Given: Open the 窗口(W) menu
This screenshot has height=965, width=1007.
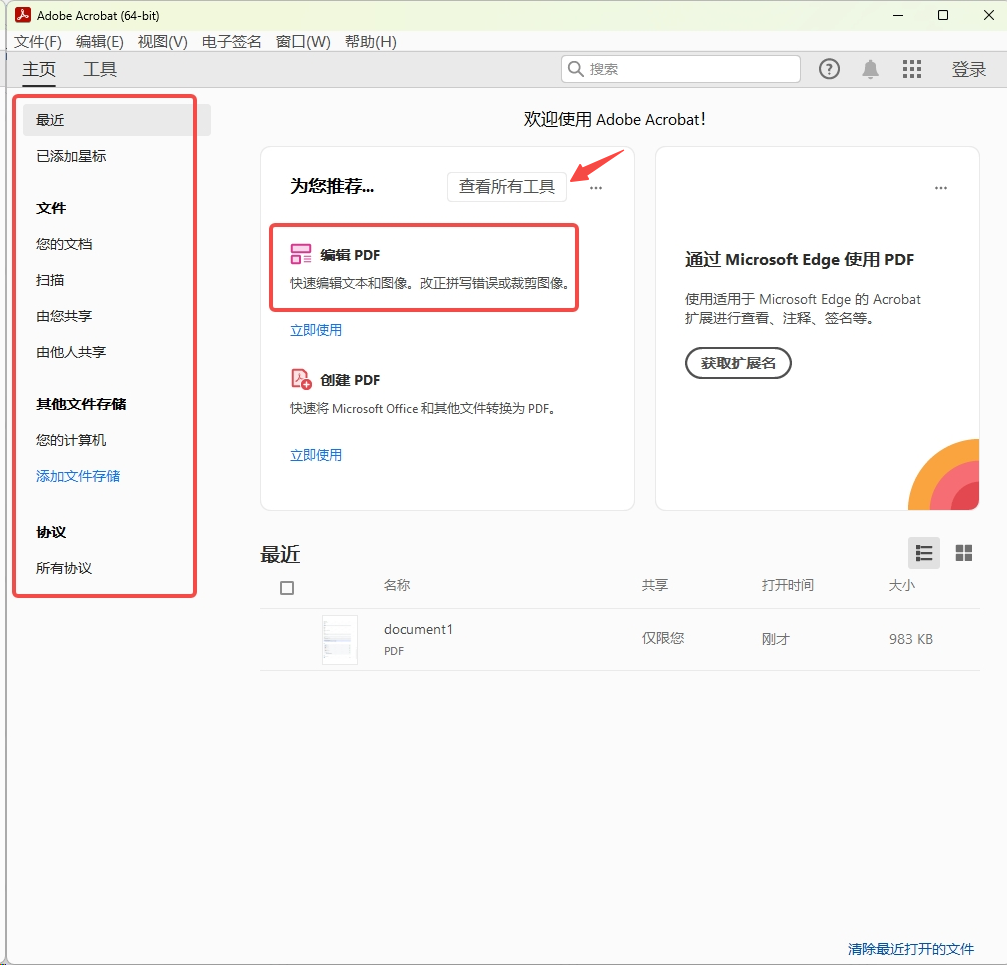Looking at the screenshot, I should click(303, 42).
